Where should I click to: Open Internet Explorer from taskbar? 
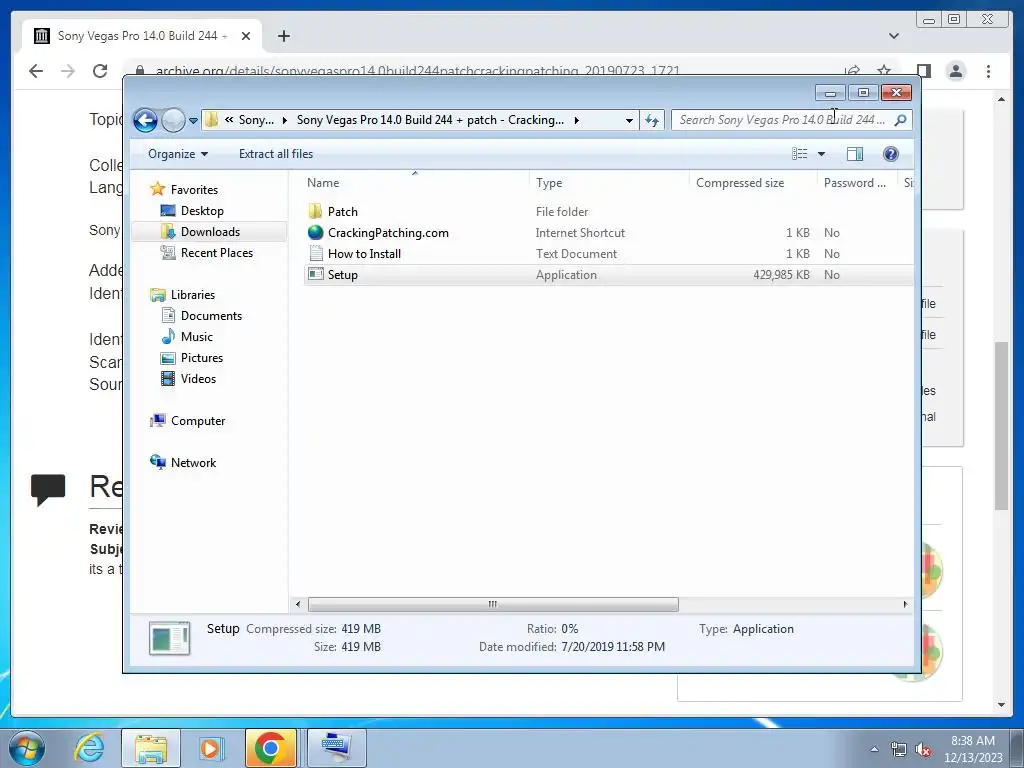[x=89, y=748]
